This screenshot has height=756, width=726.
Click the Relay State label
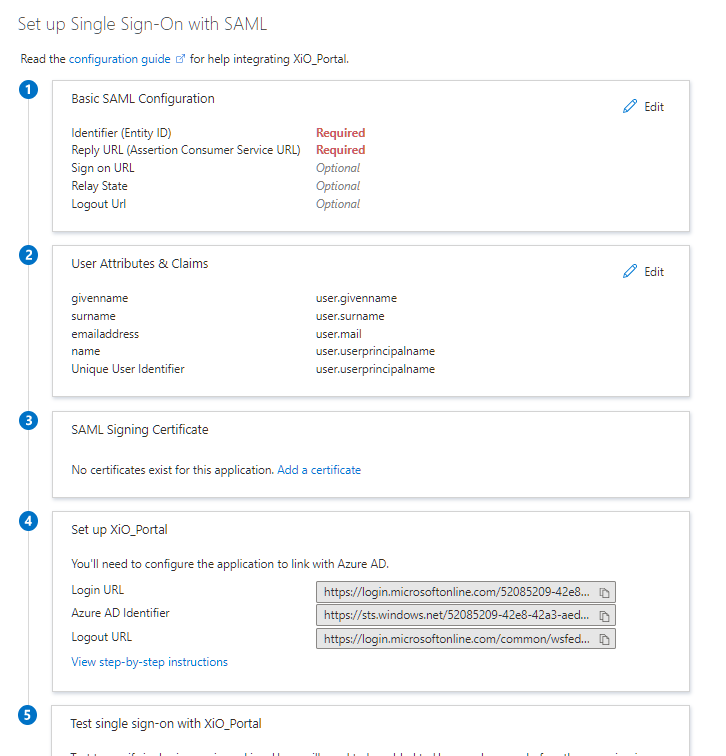[x=99, y=186]
